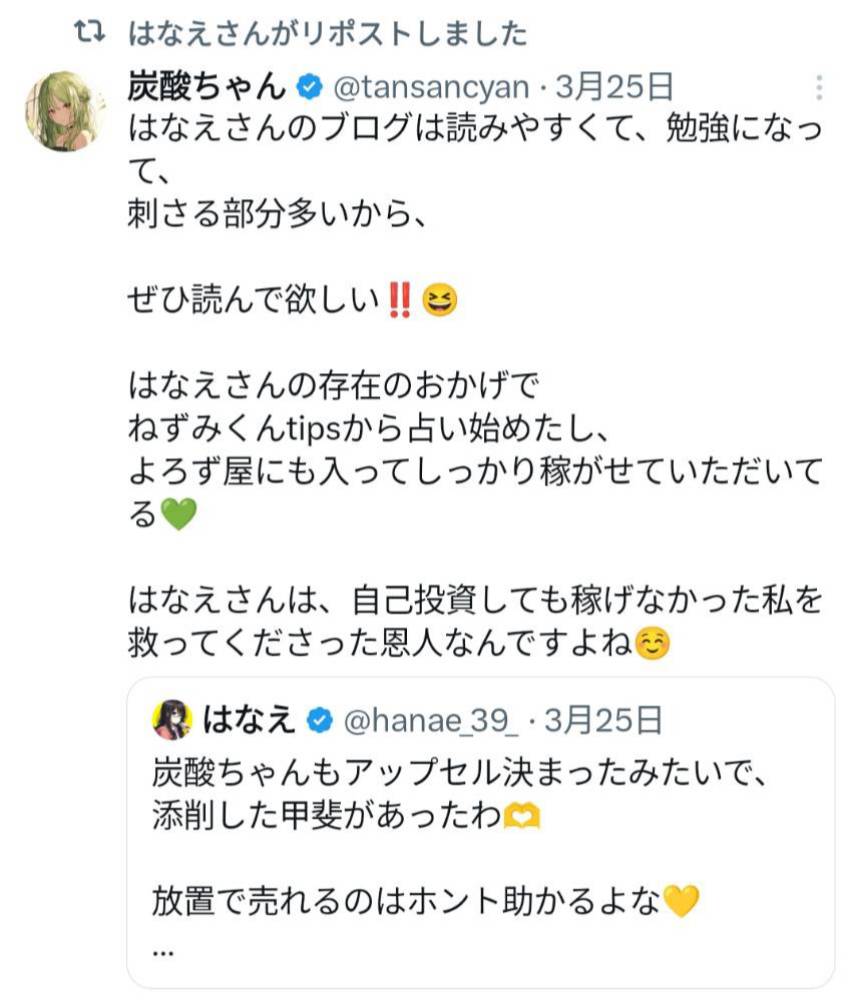Click the red double exclamation emoji
This screenshot has width=860, height=1004.
tap(400, 300)
